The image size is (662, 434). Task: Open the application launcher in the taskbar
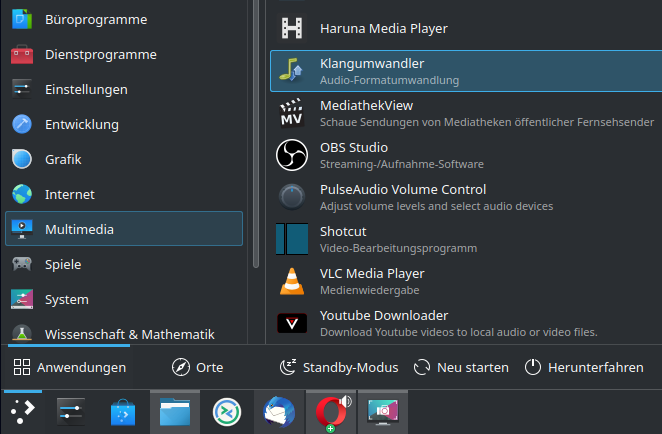click(x=23, y=412)
